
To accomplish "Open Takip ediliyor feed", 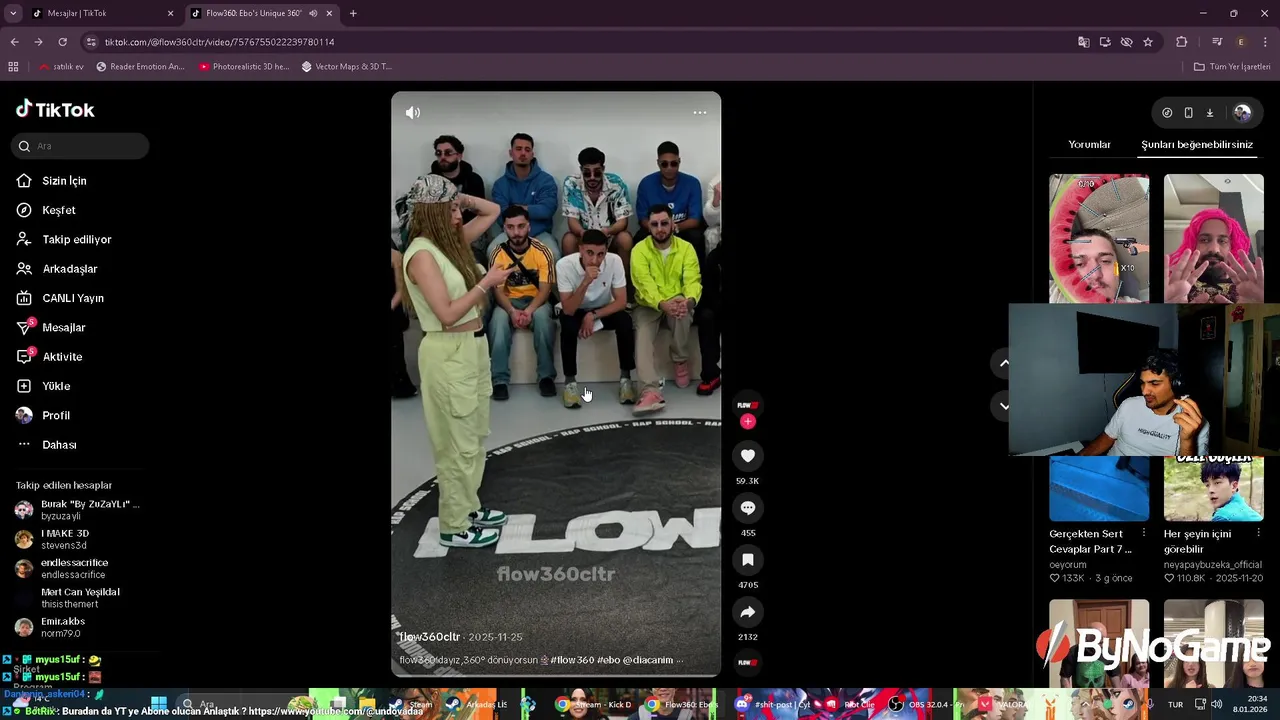I will tap(64, 240).
